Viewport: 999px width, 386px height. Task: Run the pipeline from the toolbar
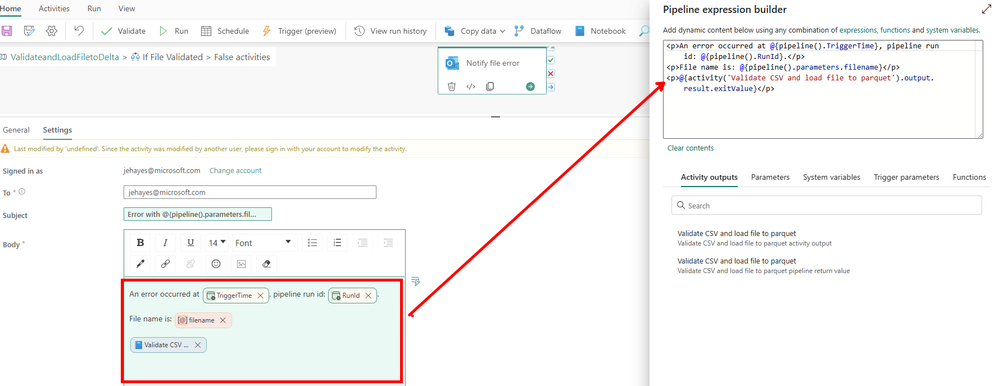point(173,31)
